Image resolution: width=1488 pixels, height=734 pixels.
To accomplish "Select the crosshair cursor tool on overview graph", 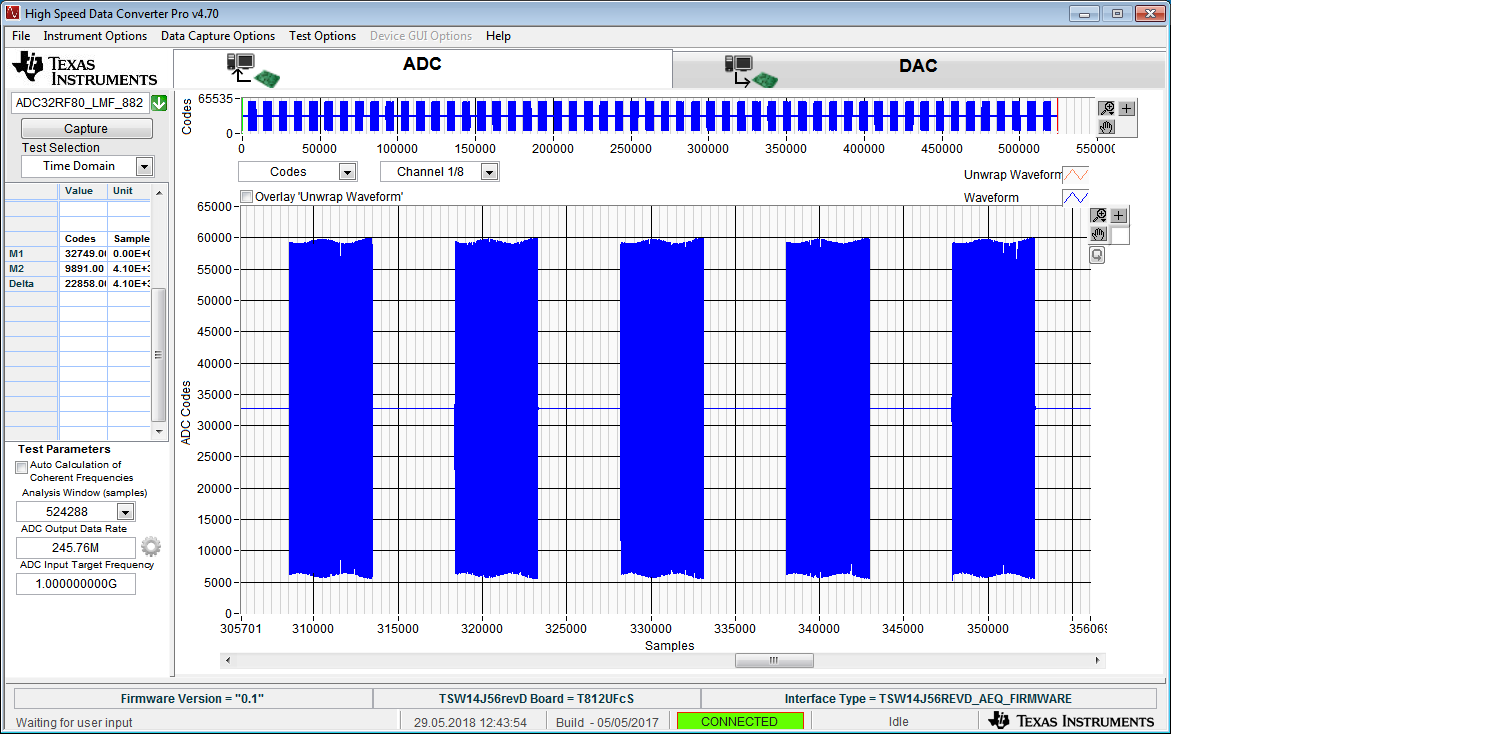I will (x=1126, y=108).
